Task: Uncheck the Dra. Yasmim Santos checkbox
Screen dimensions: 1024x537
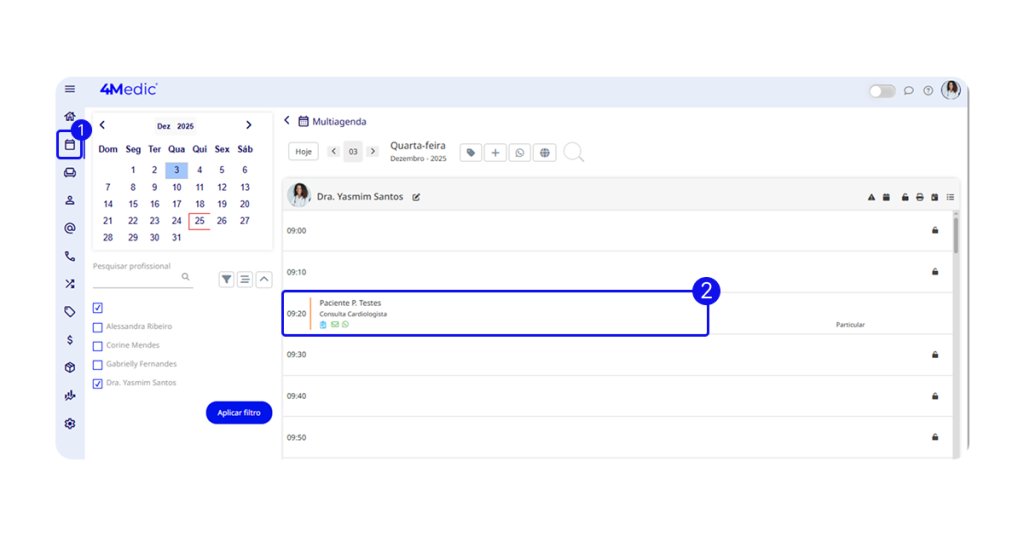Action: 97,383
